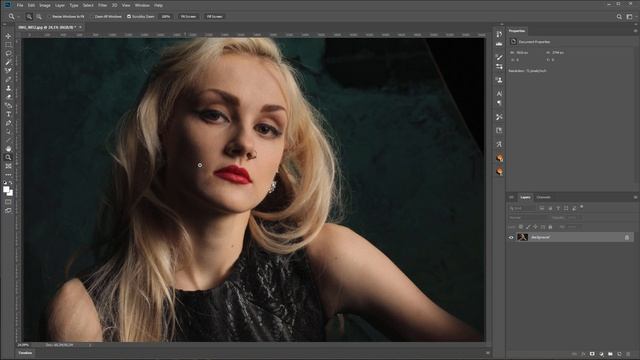Change screen mode at toolbox bottom

(8, 210)
